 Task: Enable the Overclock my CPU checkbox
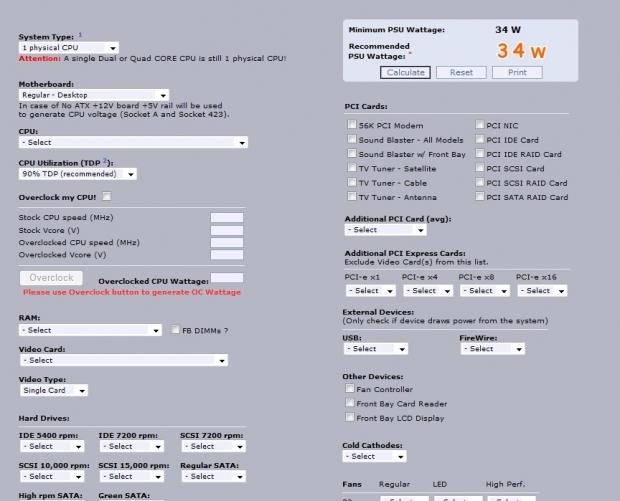(x=107, y=196)
